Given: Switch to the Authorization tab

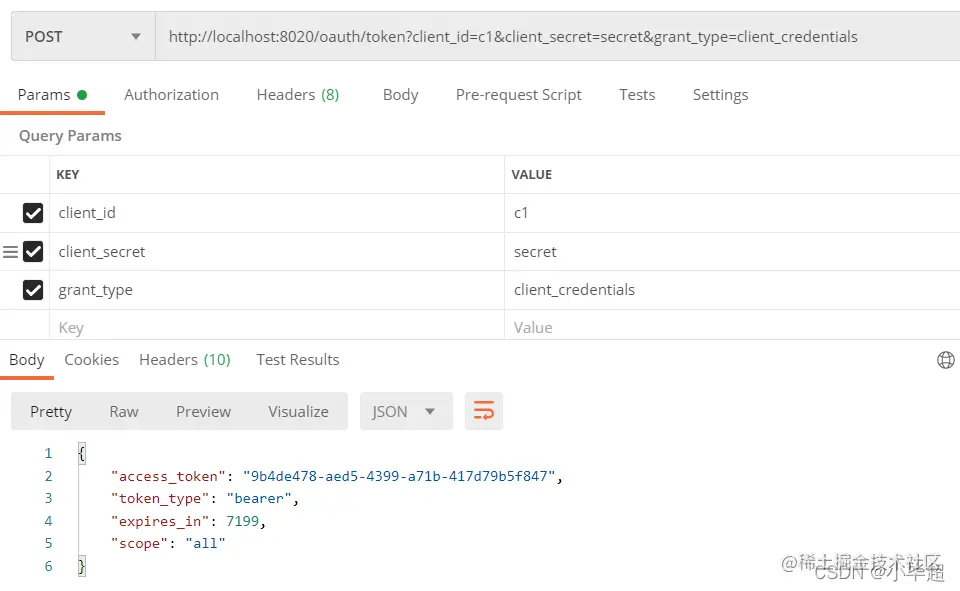Looking at the screenshot, I should click(x=171, y=95).
